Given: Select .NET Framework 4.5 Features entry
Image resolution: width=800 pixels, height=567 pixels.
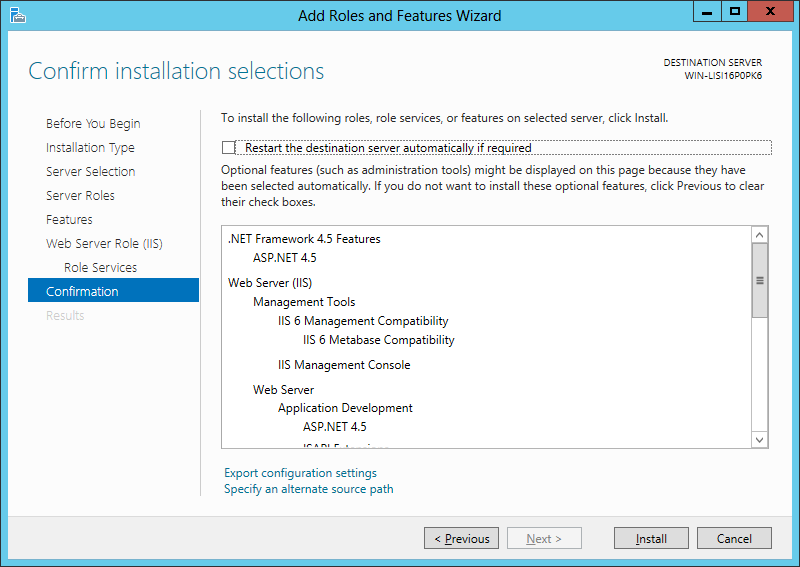Looking at the screenshot, I should tap(304, 239).
